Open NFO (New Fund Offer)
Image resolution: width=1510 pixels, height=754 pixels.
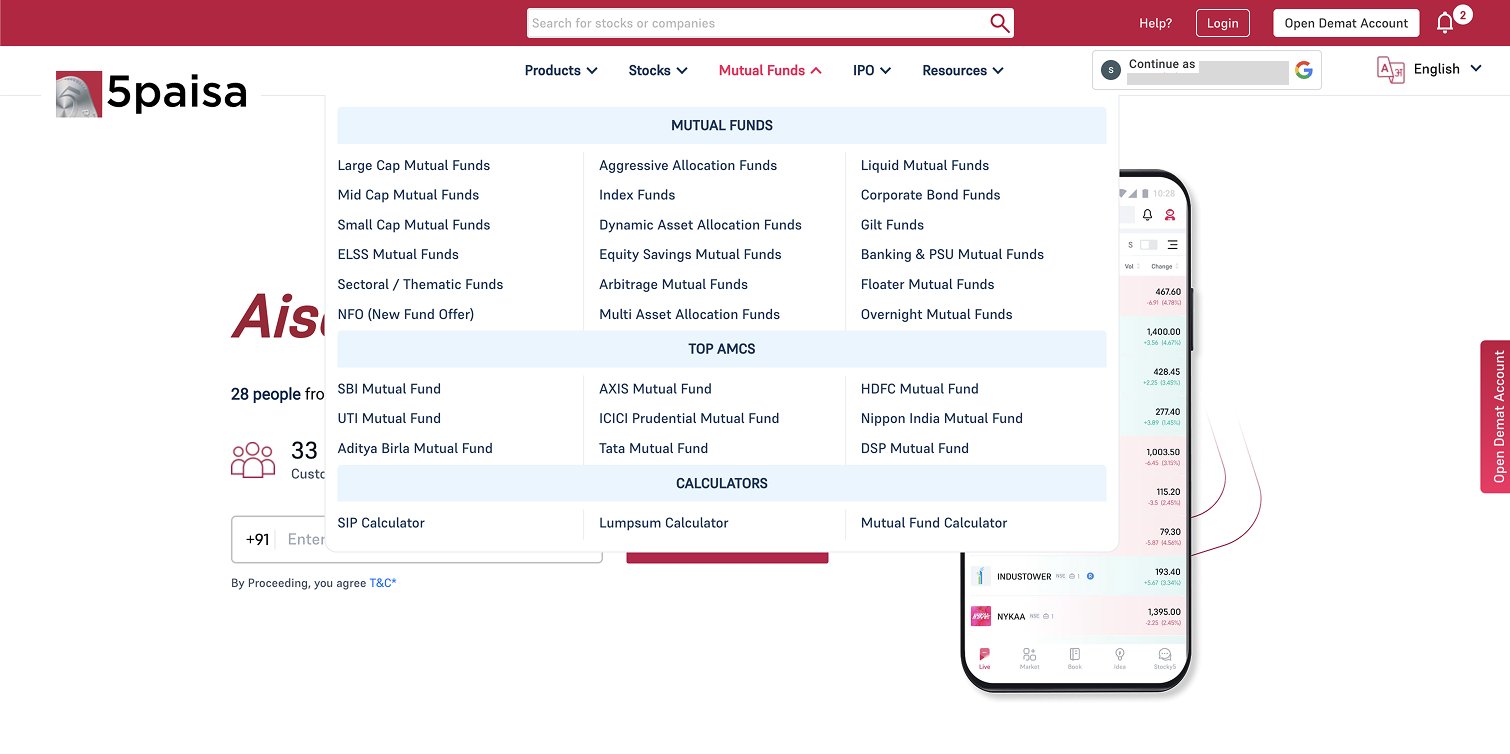tap(406, 314)
